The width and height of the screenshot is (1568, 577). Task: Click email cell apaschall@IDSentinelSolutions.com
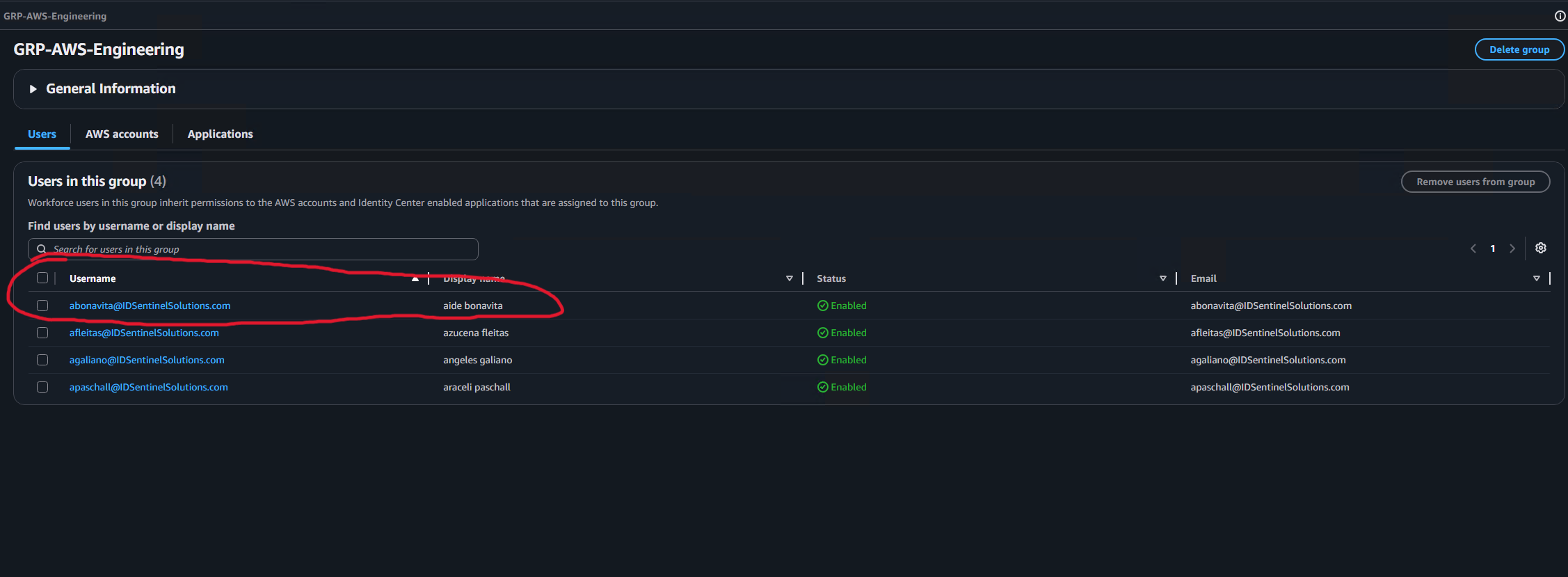click(1270, 387)
